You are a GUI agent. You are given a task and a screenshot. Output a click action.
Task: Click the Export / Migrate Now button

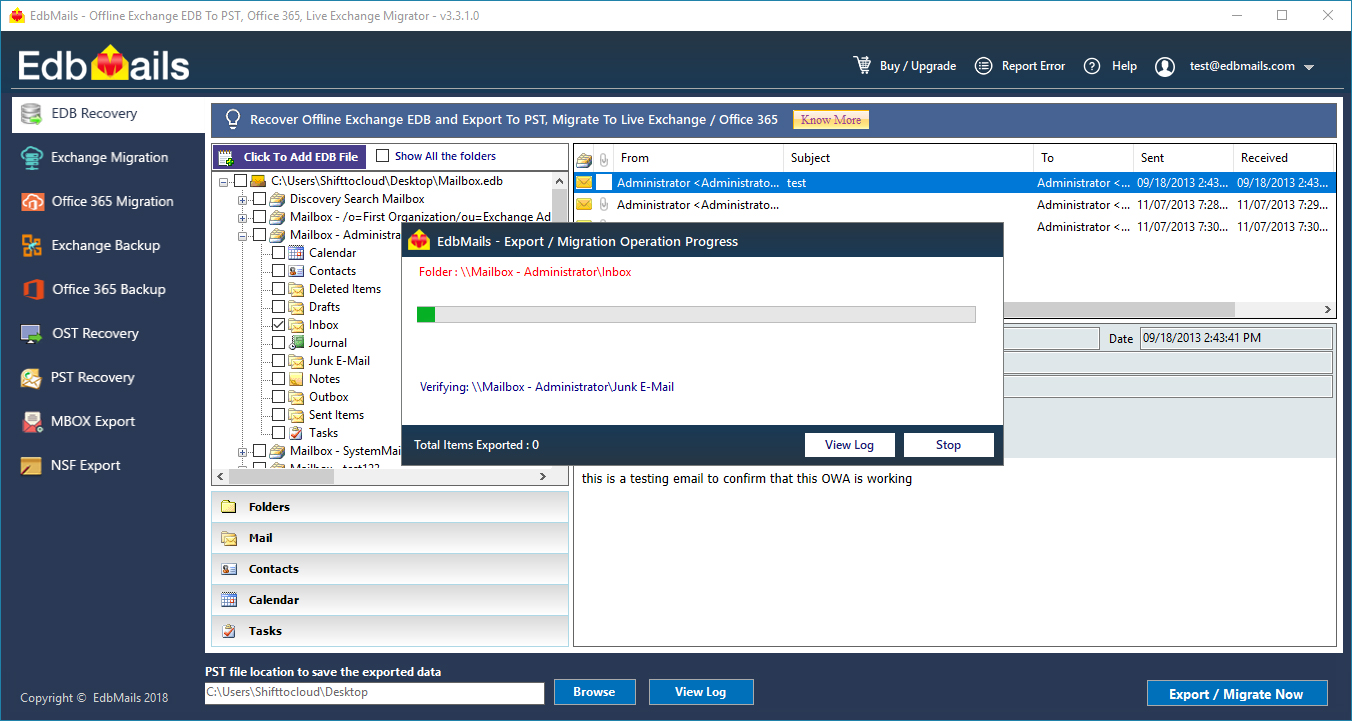[1237, 693]
